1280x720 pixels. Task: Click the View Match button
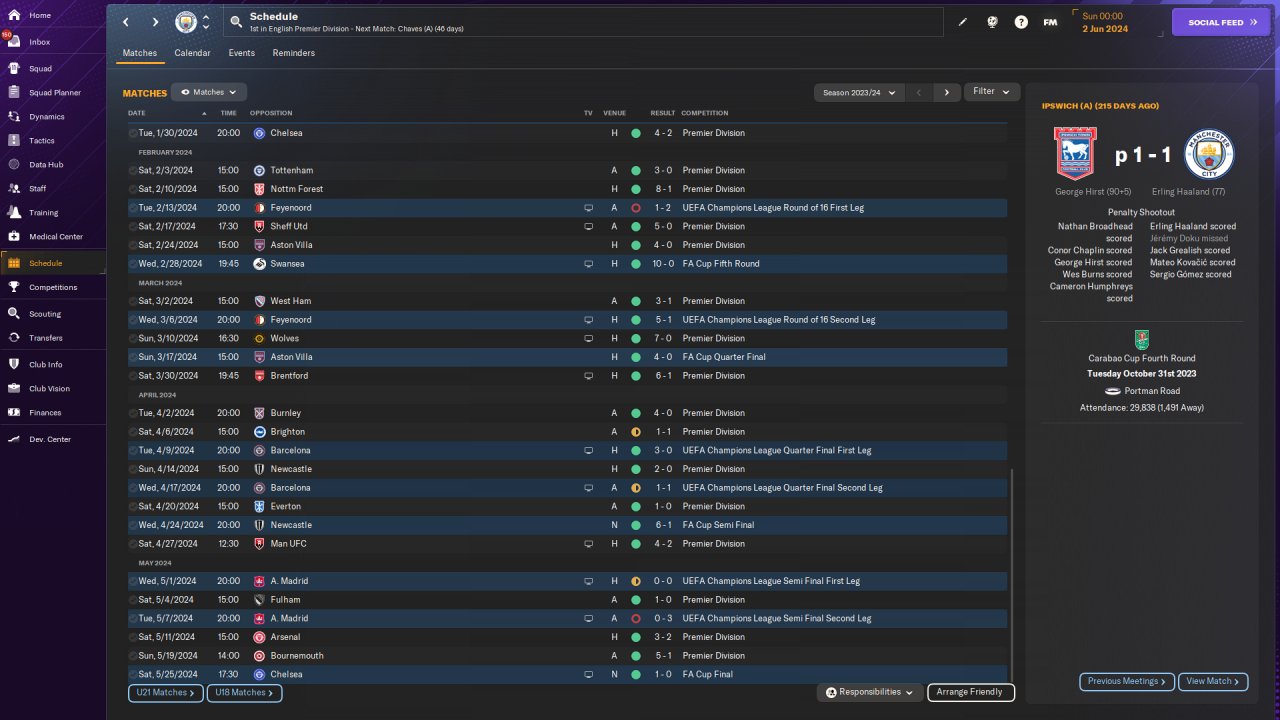pyautogui.click(x=1213, y=681)
